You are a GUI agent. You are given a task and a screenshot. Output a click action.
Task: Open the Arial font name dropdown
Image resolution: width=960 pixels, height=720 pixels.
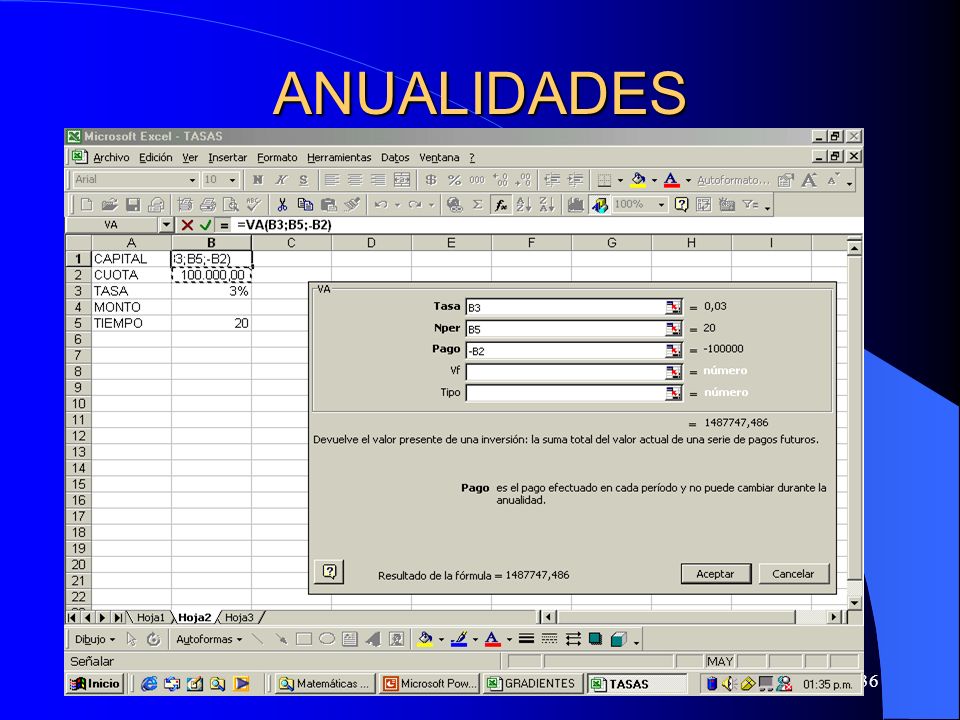point(192,180)
